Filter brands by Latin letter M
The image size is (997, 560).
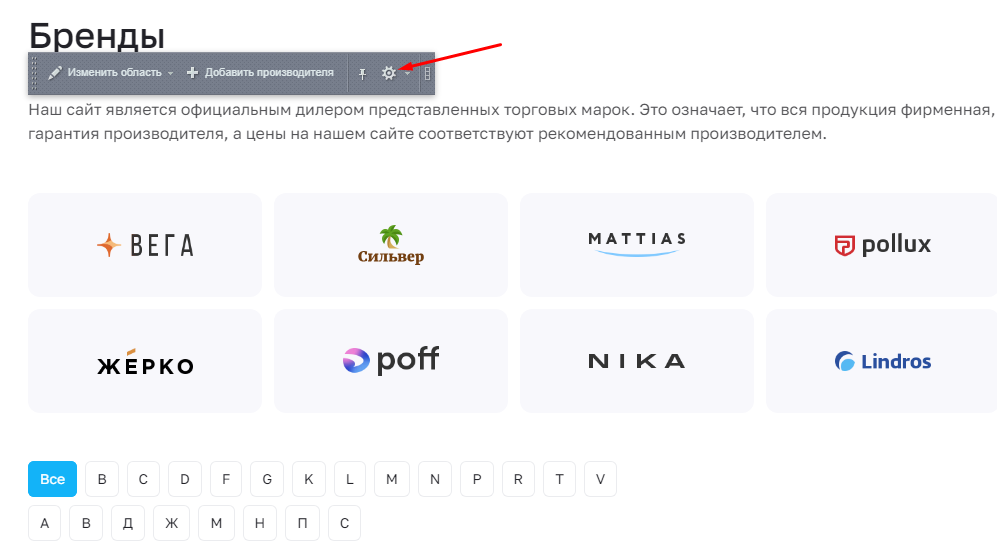pyautogui.click(x=392, y=479)
